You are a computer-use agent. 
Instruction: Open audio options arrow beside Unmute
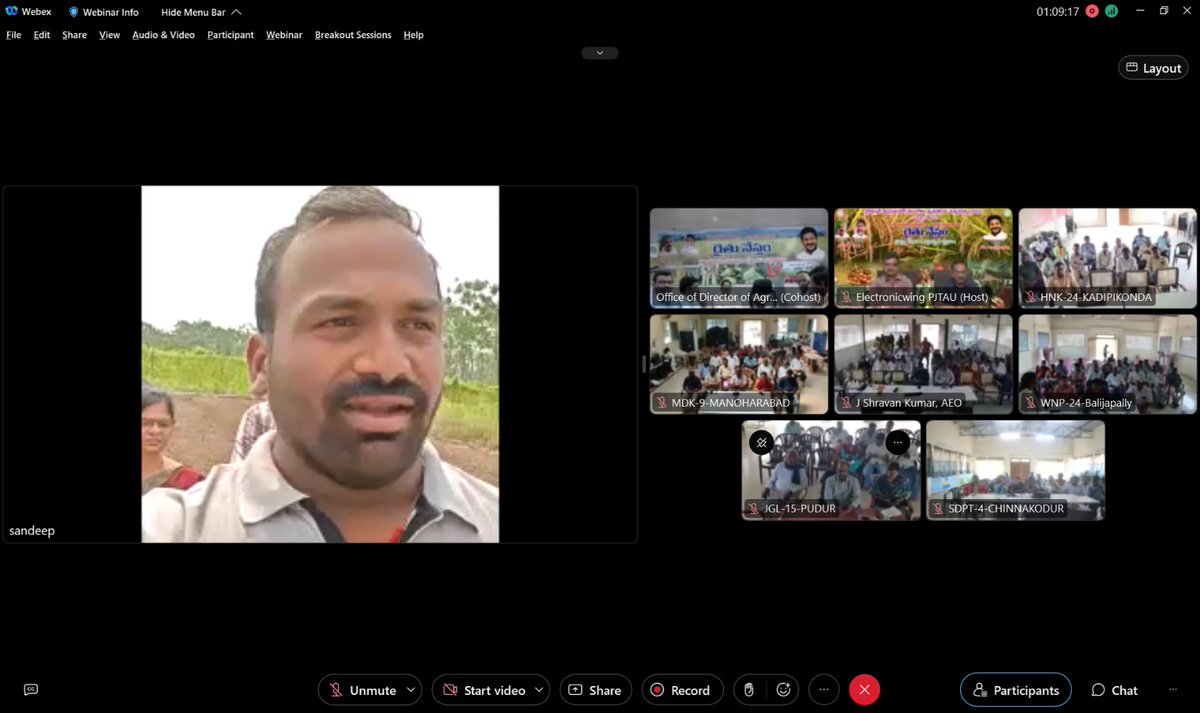[411, 690]
